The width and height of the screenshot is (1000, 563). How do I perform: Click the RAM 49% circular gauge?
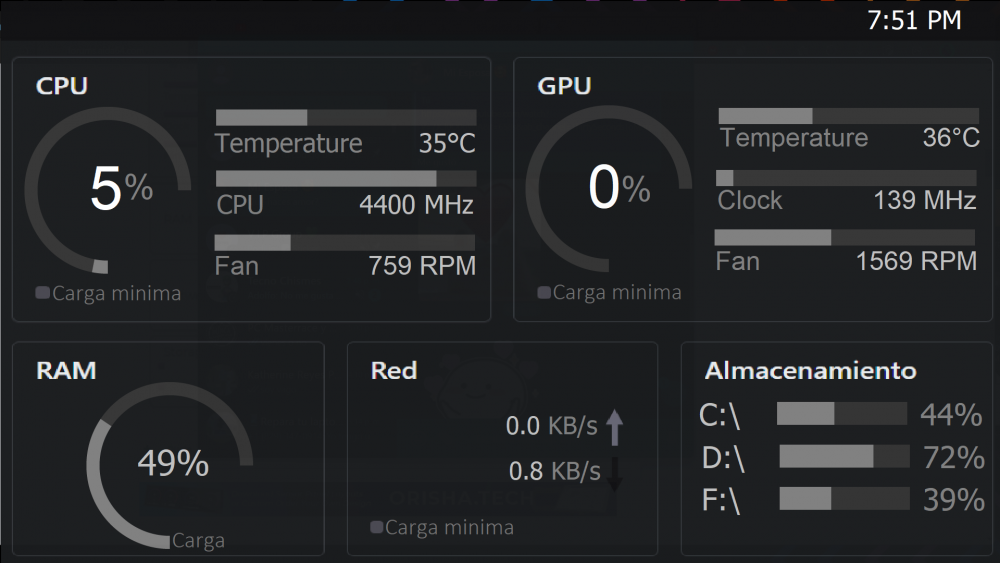tap(170, 464)
